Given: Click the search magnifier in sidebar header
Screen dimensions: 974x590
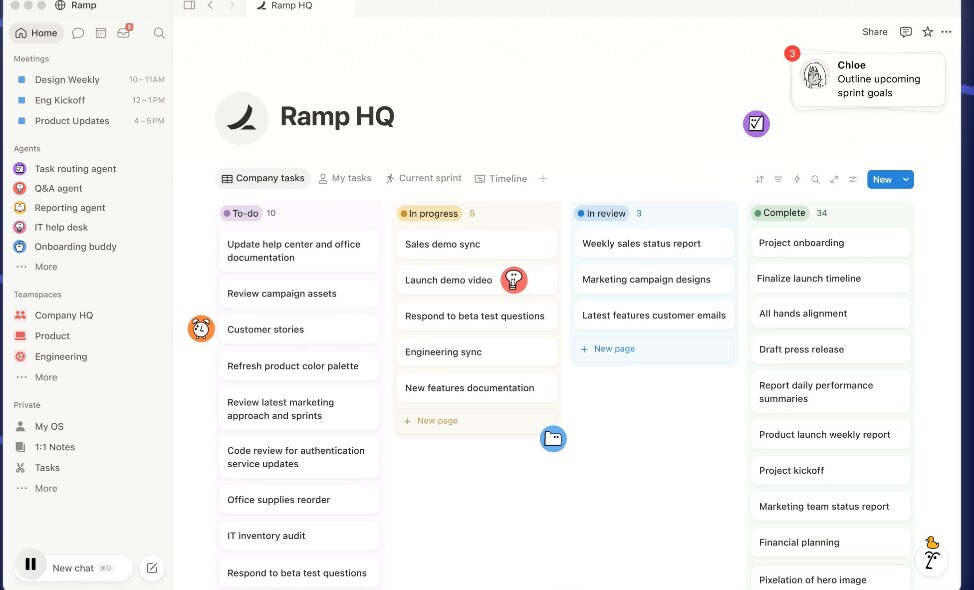Looking at the screenshot, I should [x=159, y=33].
